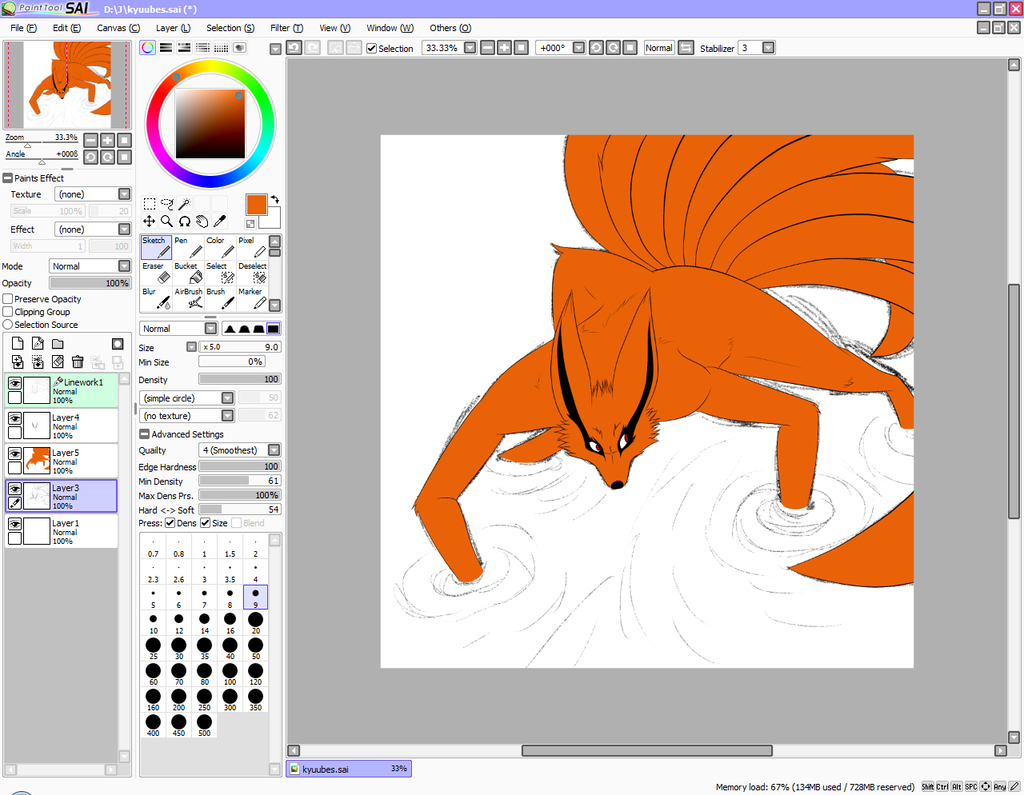Swap foreground and background colors

point(275,199)
